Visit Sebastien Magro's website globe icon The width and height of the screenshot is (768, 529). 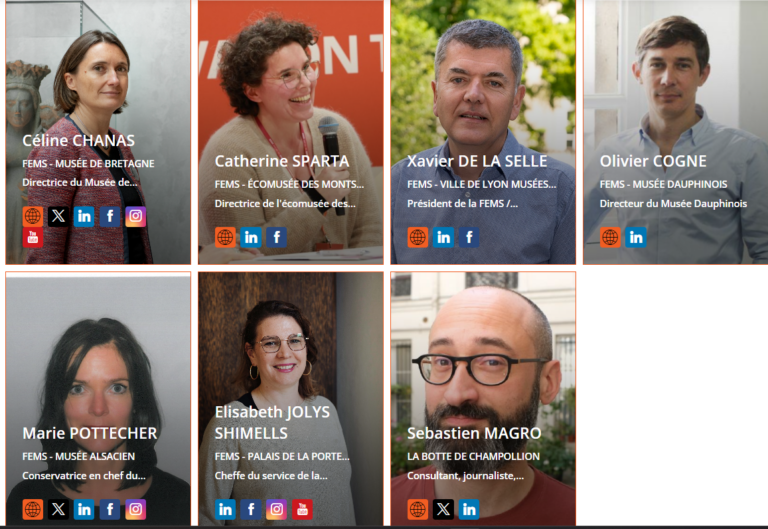pyautogui.click(x=418, y=509)
